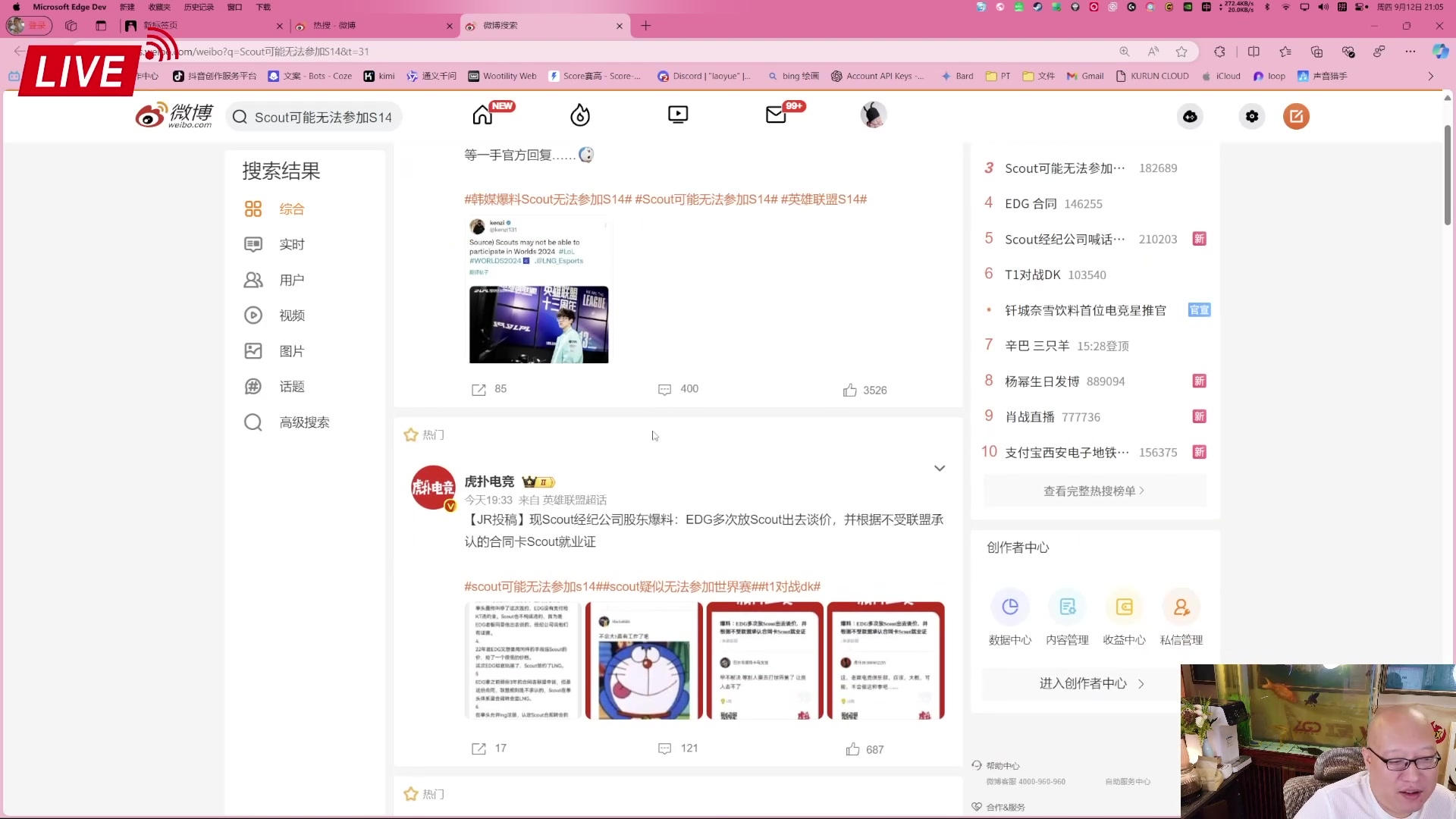
Task: Open the Gmail bookmark
Action: pos(1085,76)
